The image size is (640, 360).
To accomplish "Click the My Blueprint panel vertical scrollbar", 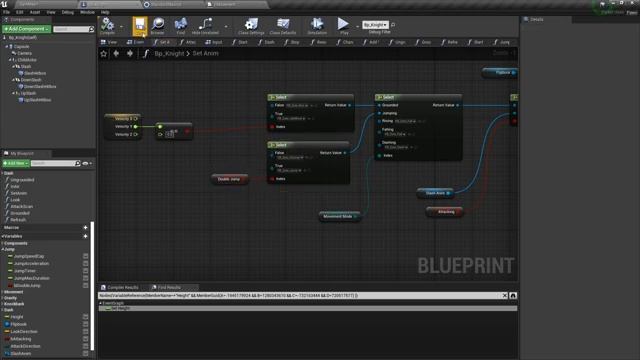I will point(92,286).
